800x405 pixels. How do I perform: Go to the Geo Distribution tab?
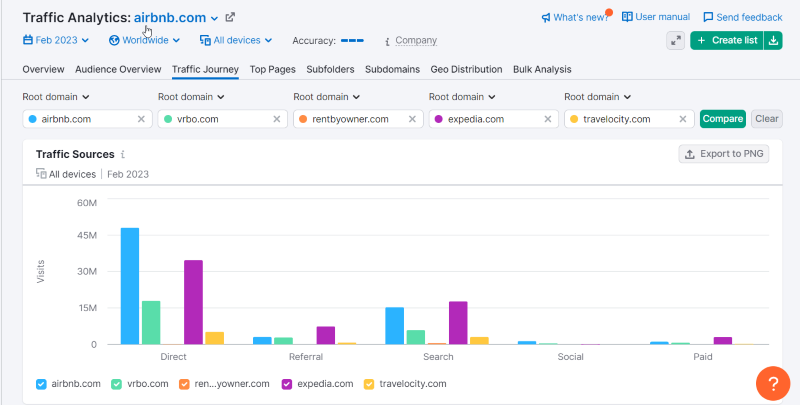click(x=466, y=69)
